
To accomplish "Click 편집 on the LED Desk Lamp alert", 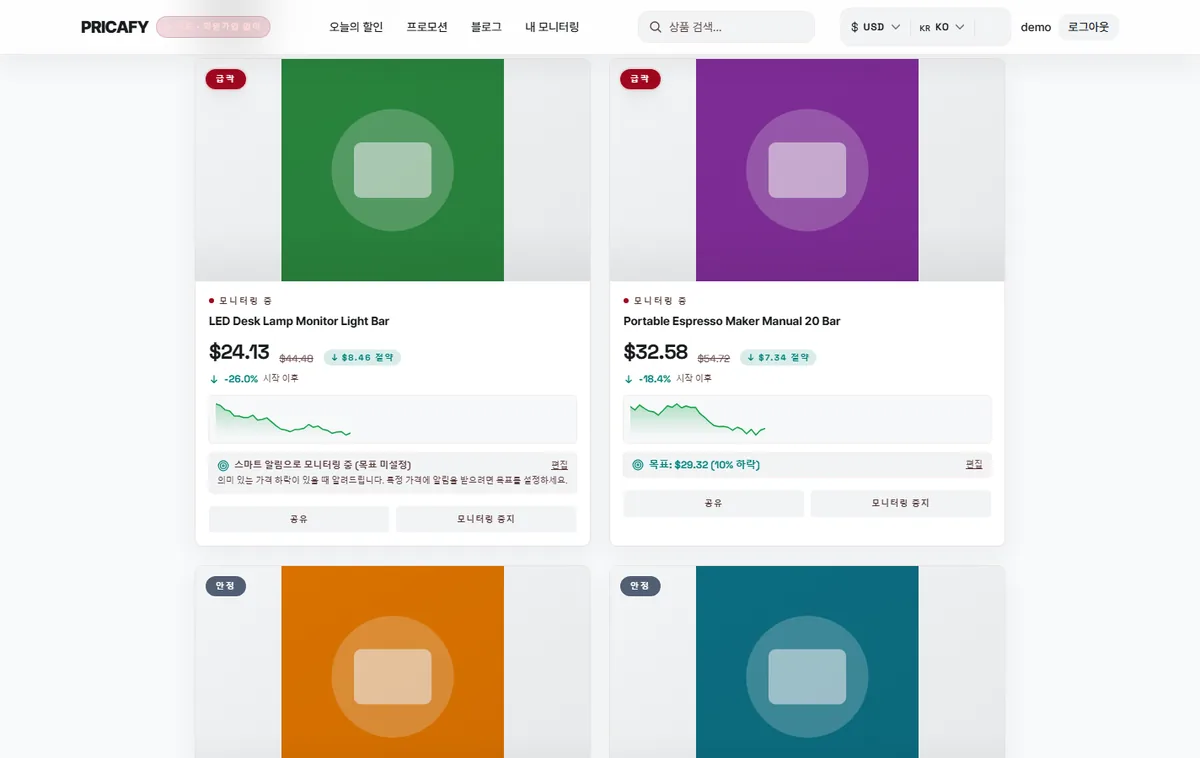I will coord(559,465).
